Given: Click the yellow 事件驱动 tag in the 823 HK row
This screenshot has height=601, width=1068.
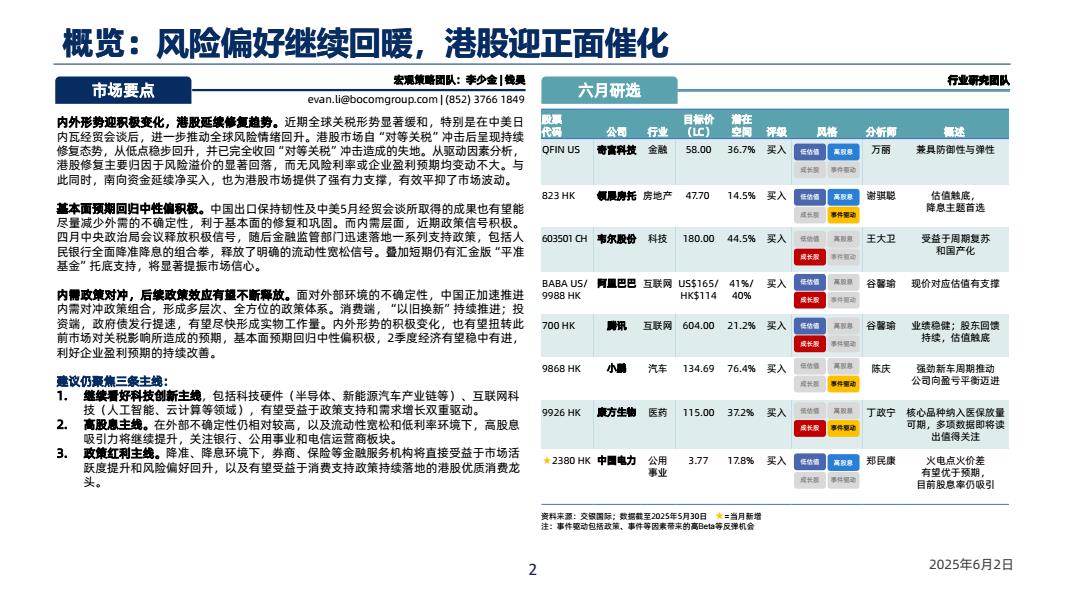Looking at the screenshot, I should pos(843,215).
